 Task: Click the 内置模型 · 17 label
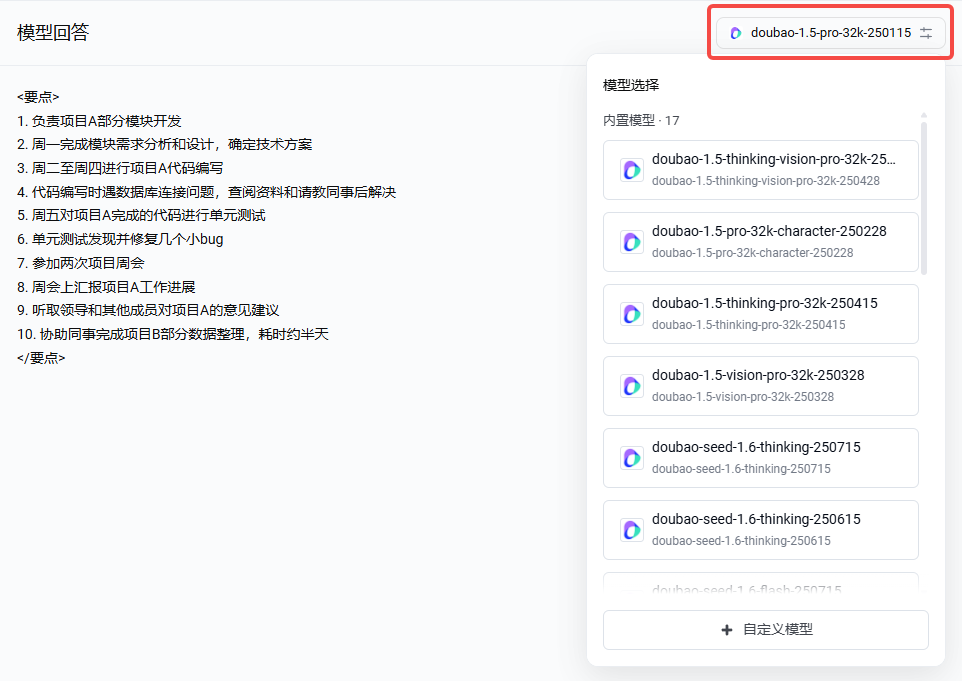tap(641, 120)
